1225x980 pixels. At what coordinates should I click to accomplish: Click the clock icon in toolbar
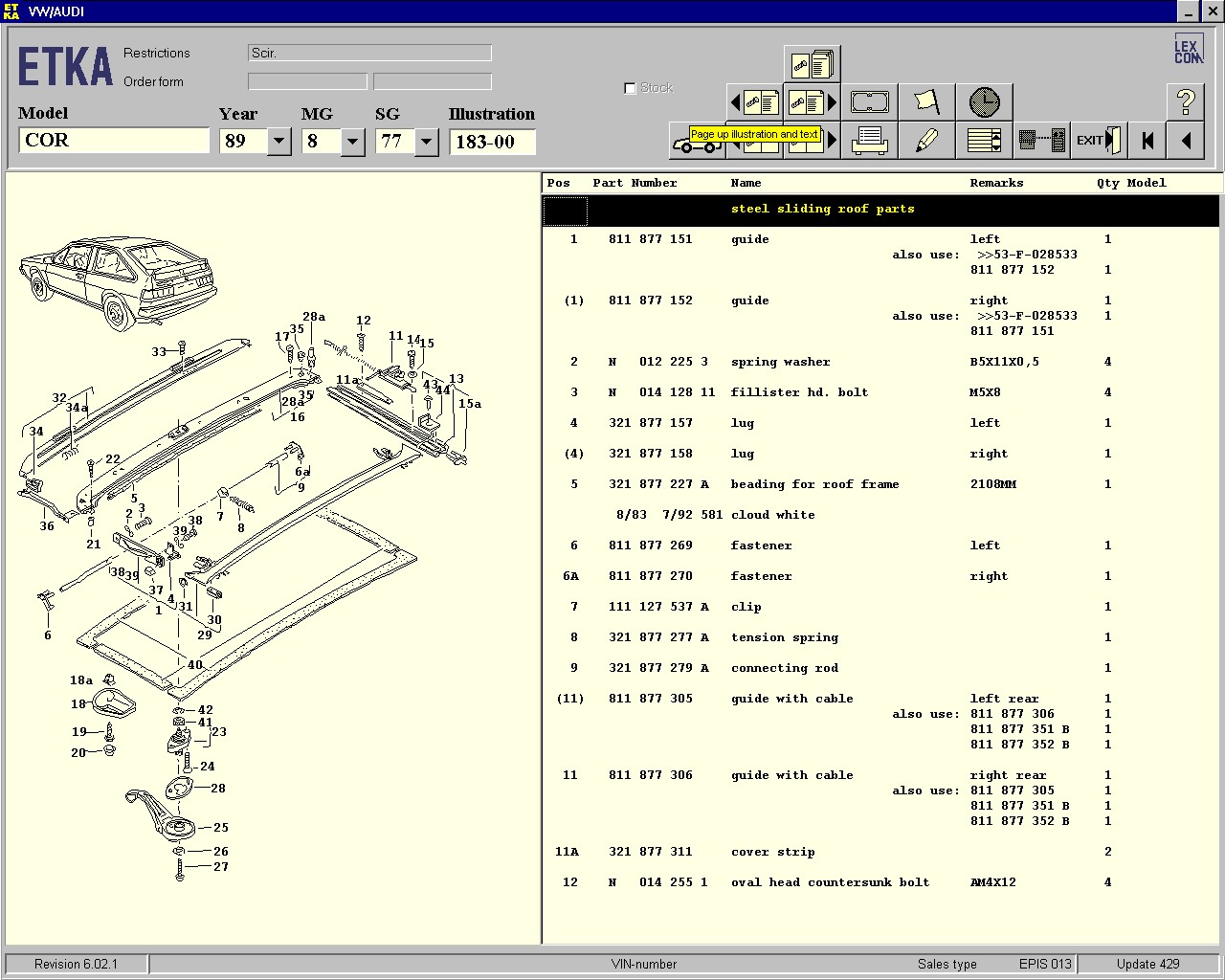click(x=984, y=101)
